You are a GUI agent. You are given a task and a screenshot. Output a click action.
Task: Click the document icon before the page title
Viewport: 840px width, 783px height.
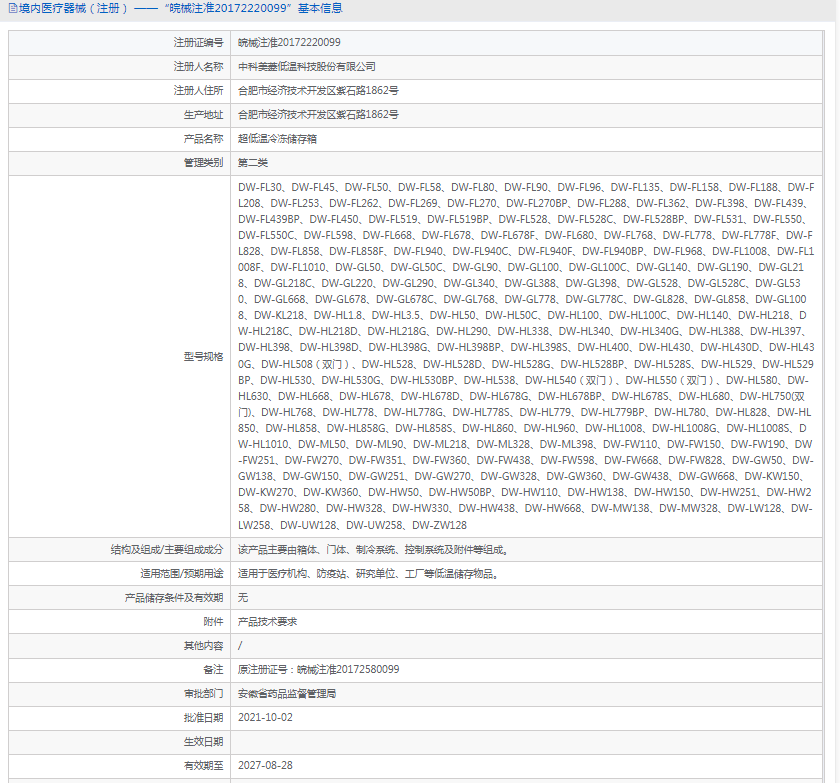point(13,9)
